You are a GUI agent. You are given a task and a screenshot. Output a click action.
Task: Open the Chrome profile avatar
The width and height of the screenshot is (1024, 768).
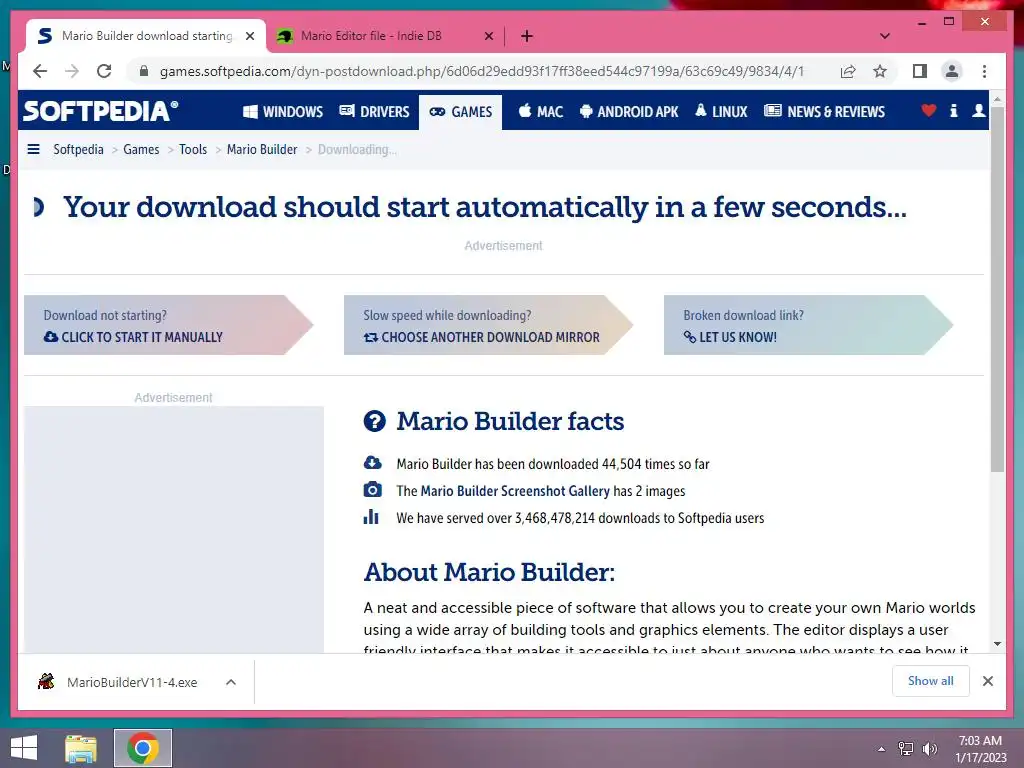coord(952,71)
